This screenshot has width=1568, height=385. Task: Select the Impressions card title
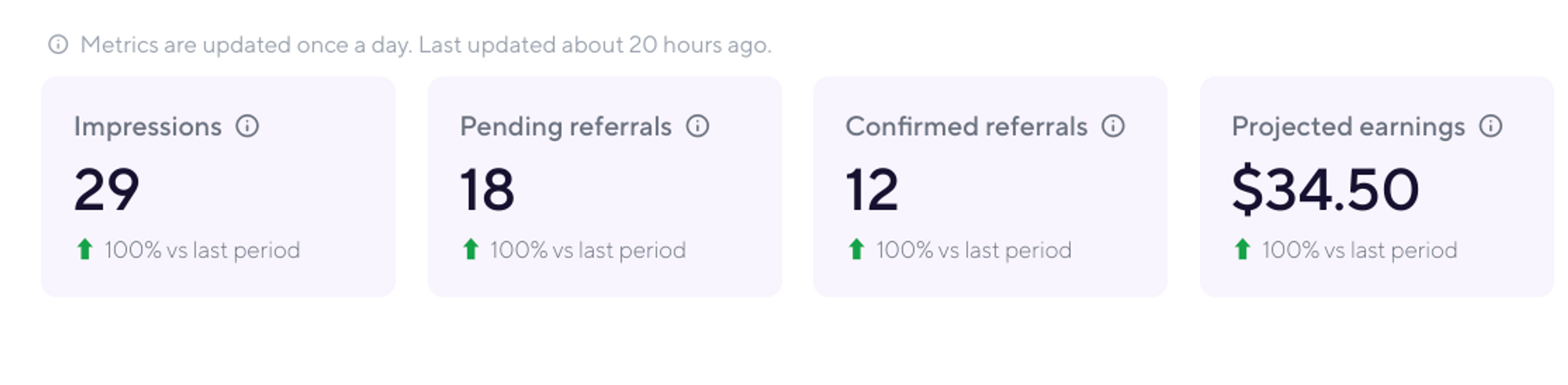click(x=147, y=127)
